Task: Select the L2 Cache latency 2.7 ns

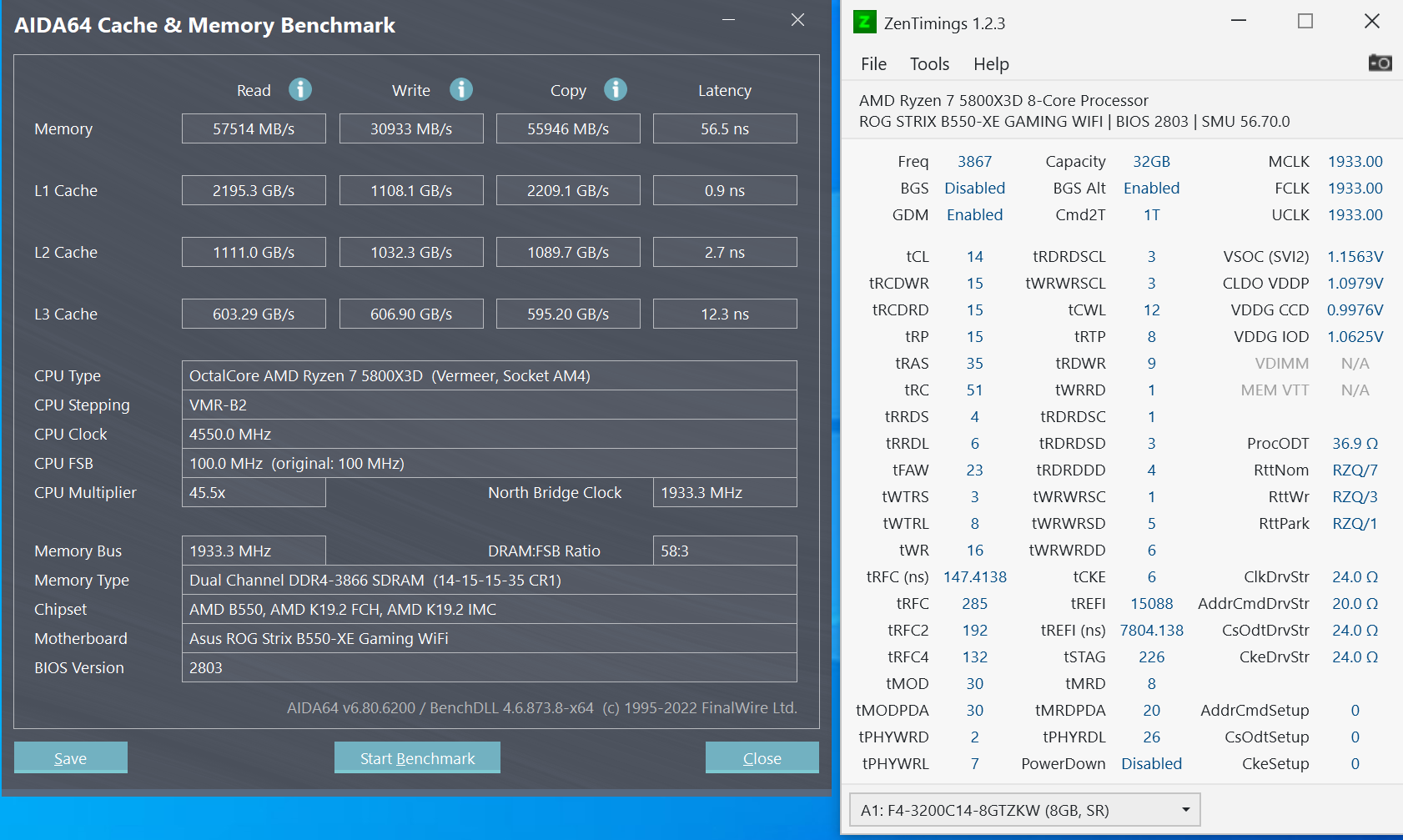Action: (725, 252)
